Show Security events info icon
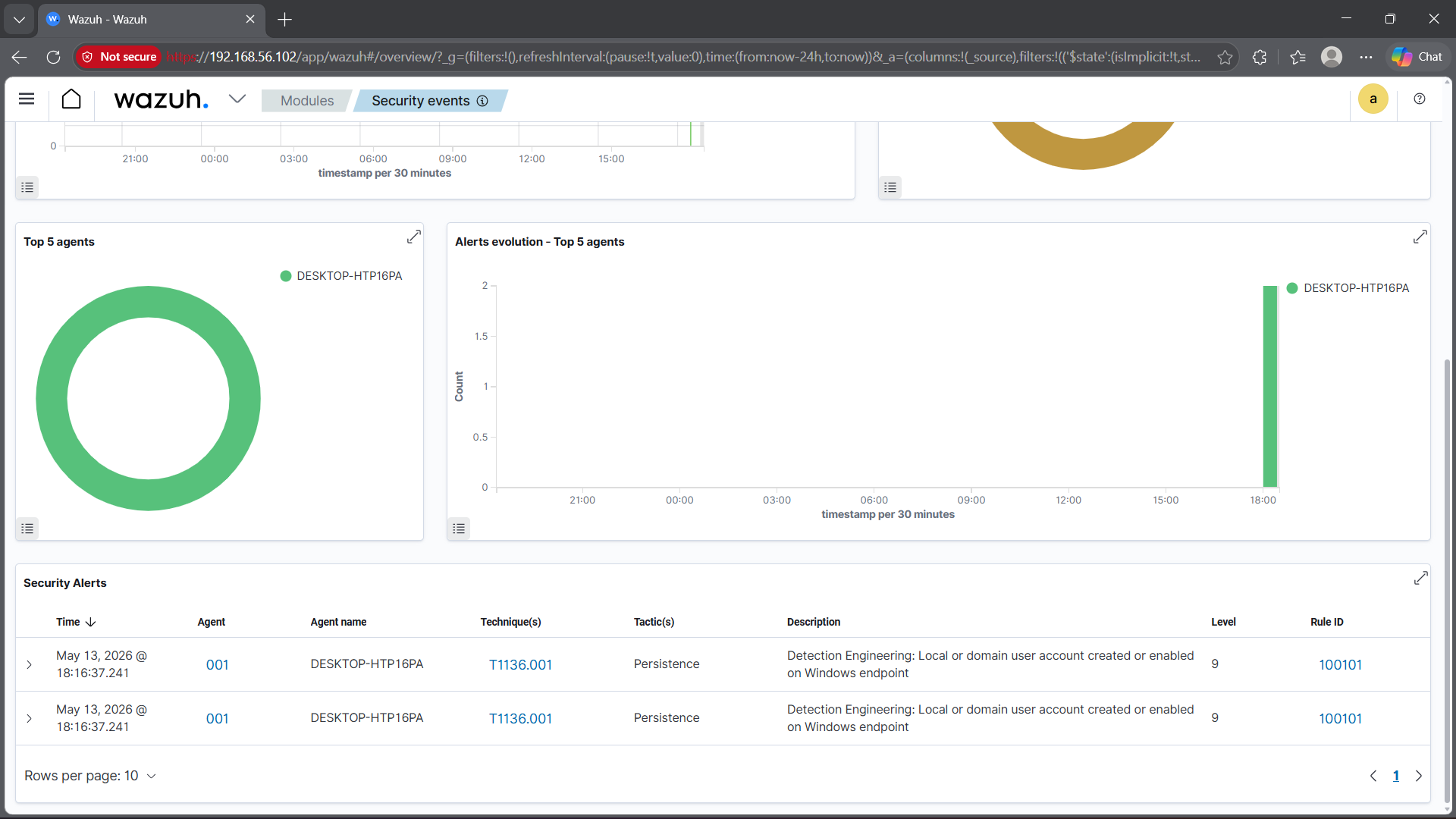The image size is (1456, 819). (x=482, y=101)
